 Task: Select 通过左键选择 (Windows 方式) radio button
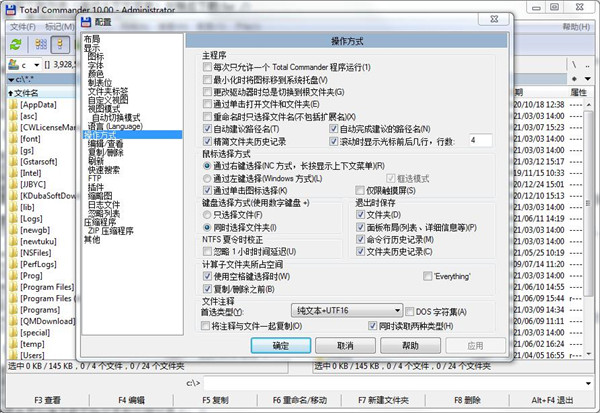pyautogui.click(x=207, y=178)
